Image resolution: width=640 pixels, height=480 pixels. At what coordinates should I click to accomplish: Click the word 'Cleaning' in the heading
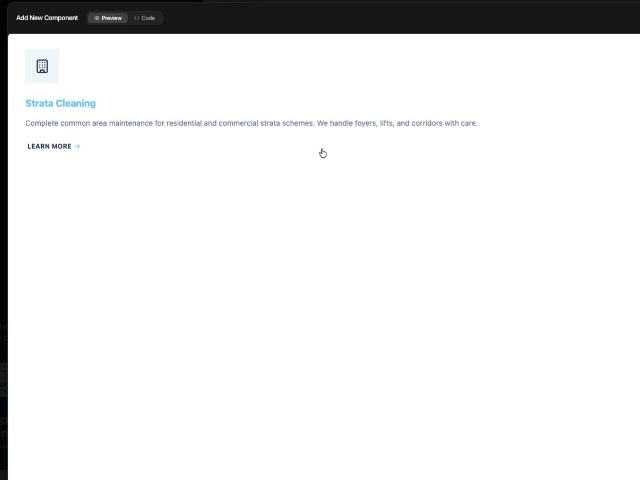pyautogui.click(x=76, y=103)
